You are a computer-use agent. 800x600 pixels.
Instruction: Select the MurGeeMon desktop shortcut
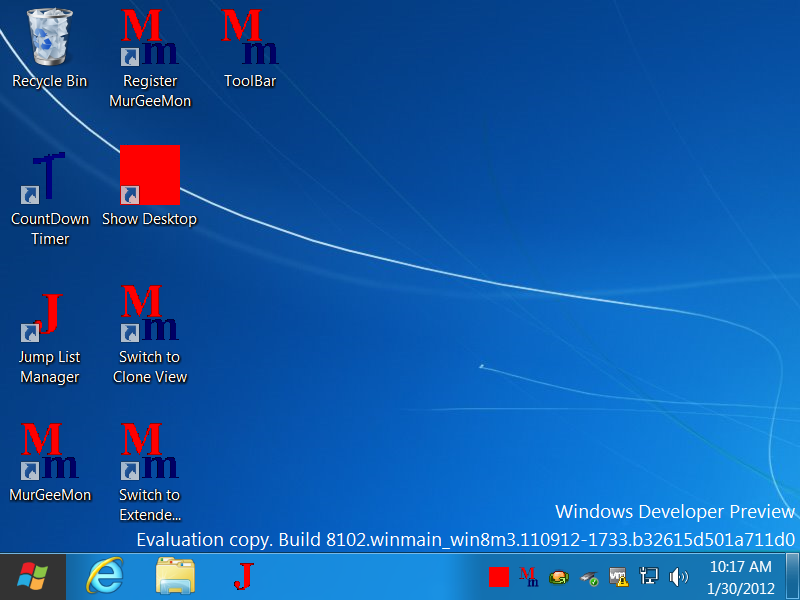[x=49, y=462]
